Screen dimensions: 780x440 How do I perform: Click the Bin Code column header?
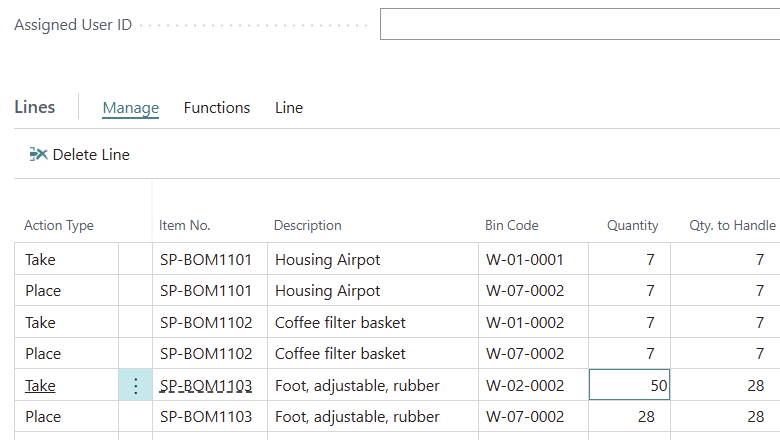pyautogui.click(x=512, y=226)
